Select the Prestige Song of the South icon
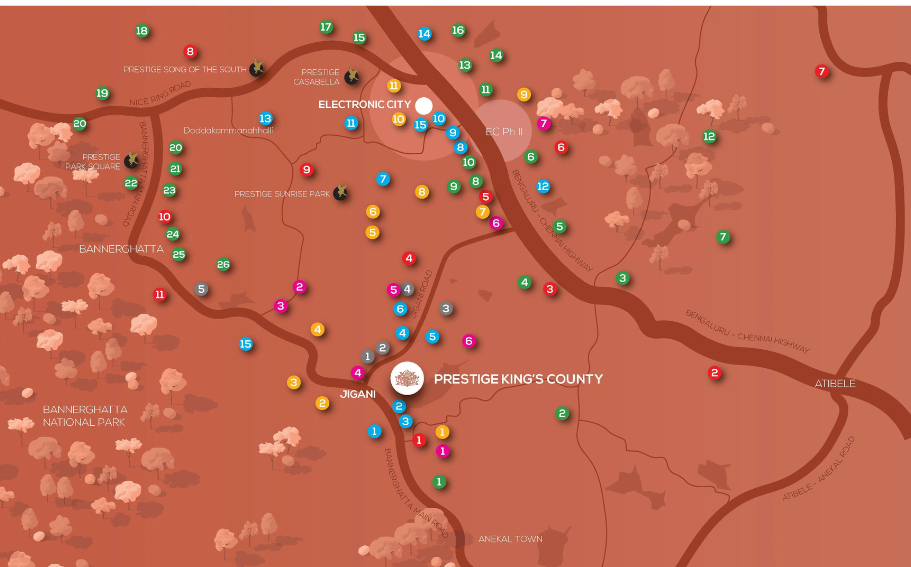This screenshot has height=567, width=911. 257,68
